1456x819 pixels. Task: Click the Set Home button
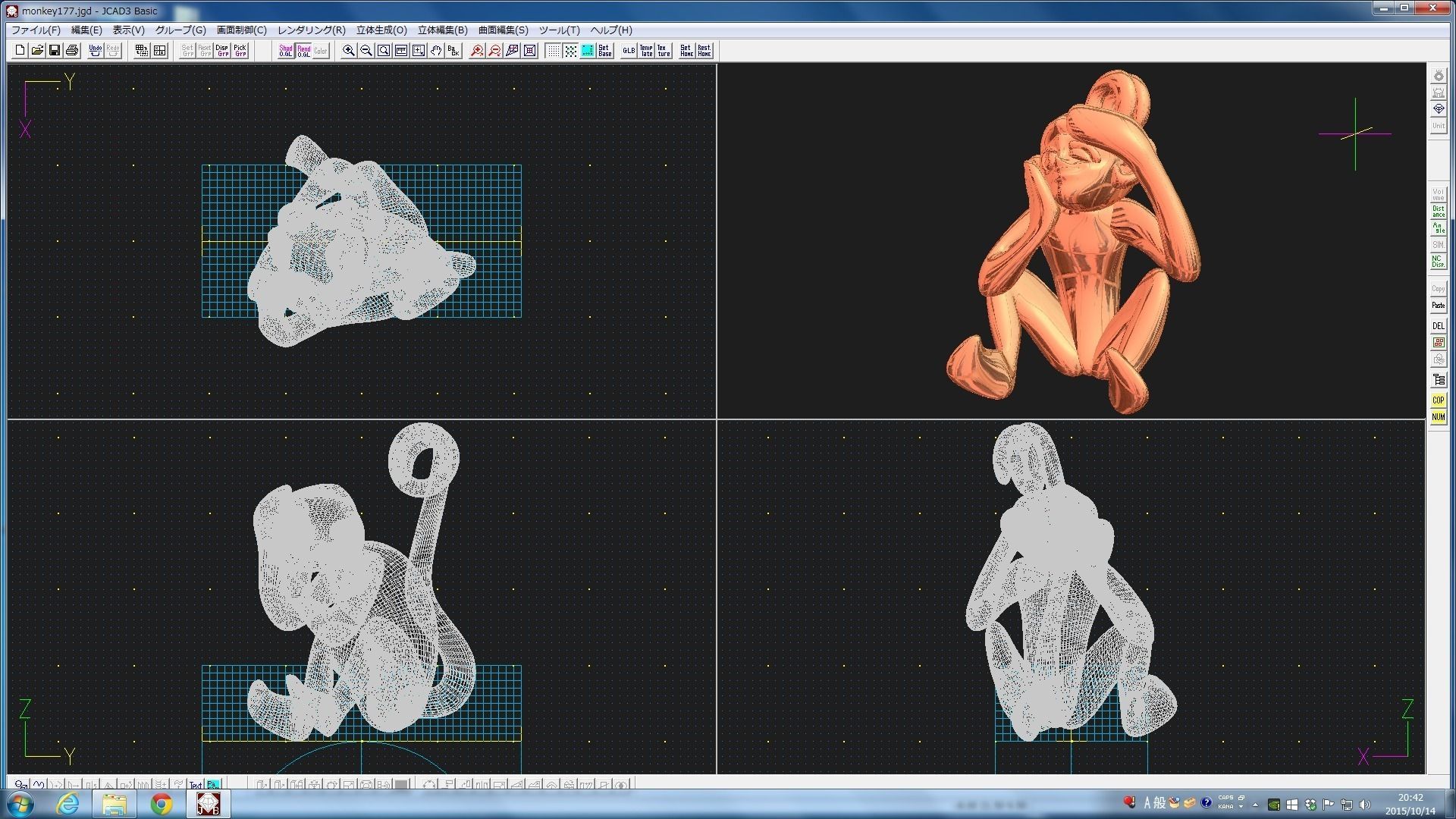[x=686, y=51]
